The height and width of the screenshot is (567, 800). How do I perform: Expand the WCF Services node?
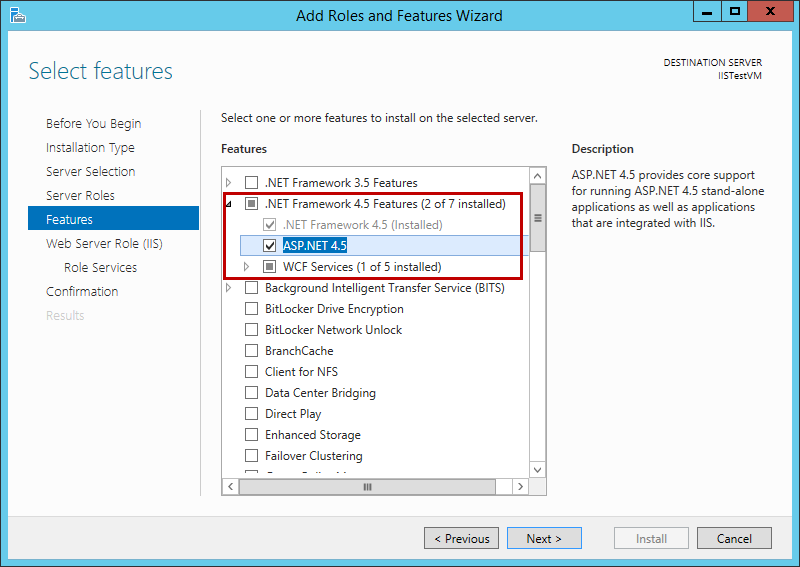pyautogui.click(x=247, y=267)
